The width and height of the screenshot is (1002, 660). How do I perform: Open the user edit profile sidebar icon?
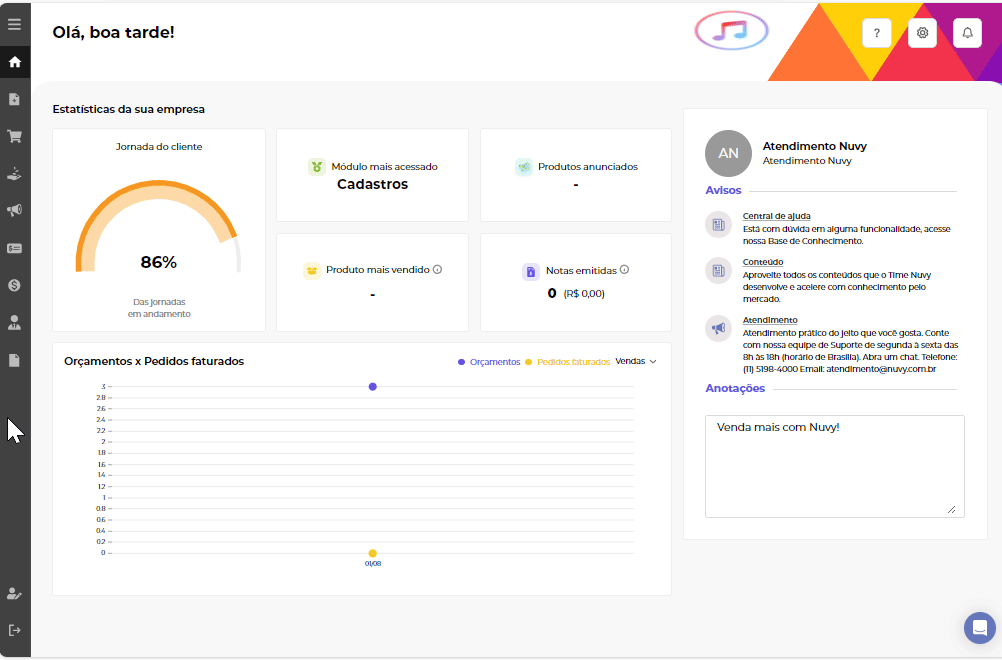[14, 593]
